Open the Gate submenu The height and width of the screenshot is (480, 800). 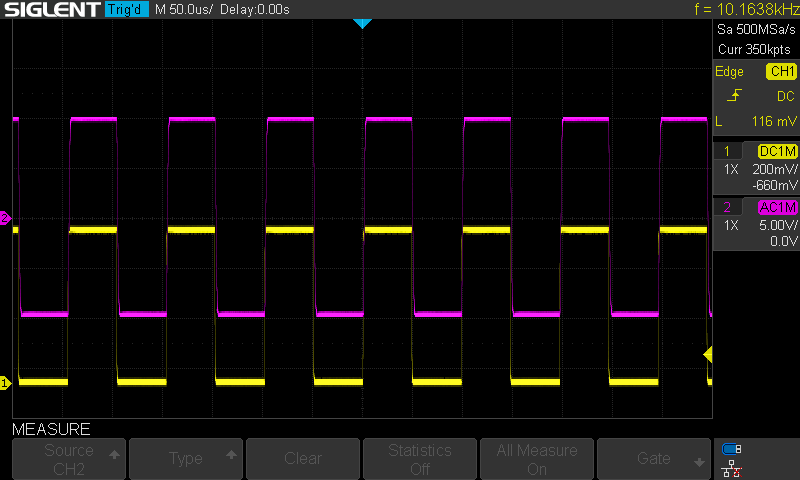(x=654, y=459)
